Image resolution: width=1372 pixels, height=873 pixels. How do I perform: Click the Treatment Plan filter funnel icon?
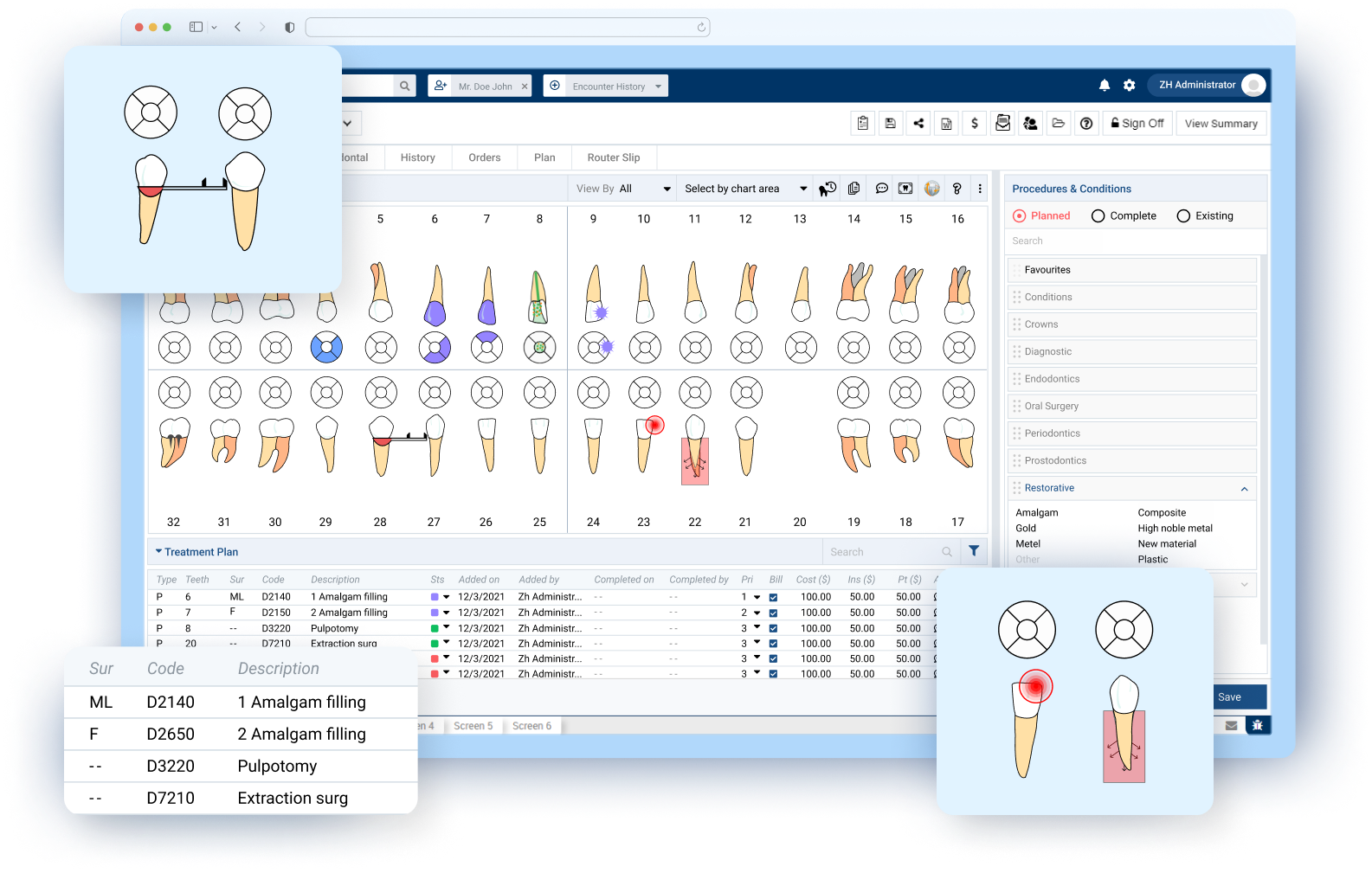(974, 551)
